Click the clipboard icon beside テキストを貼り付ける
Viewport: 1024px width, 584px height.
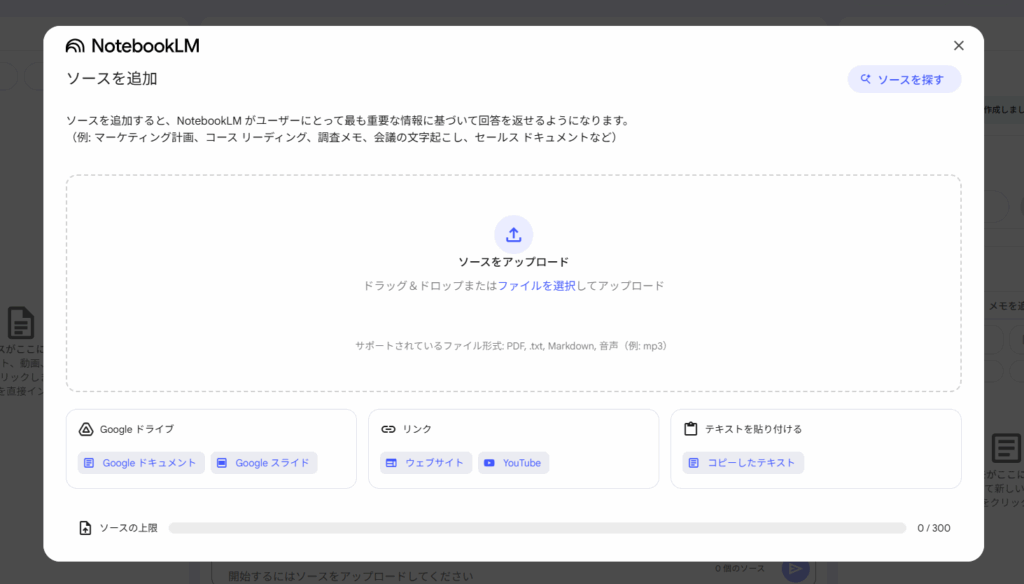tap(690, 429)
